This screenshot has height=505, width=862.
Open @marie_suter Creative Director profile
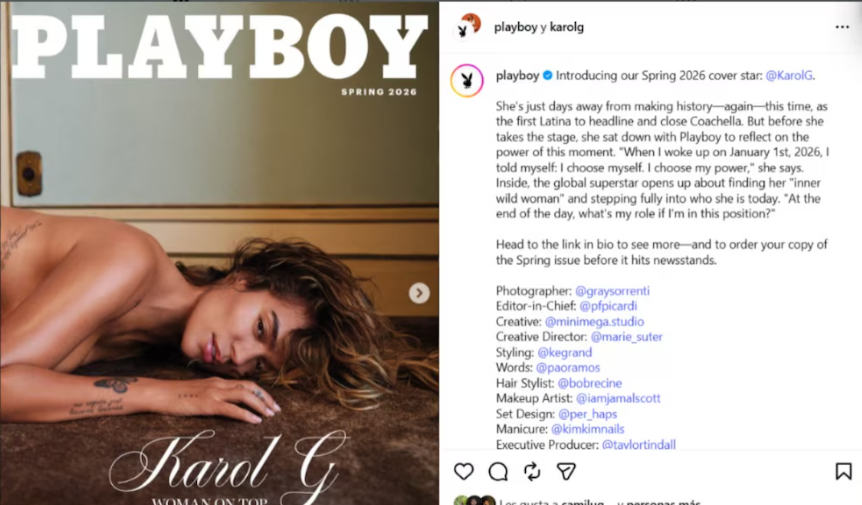[x=627, y=337]
